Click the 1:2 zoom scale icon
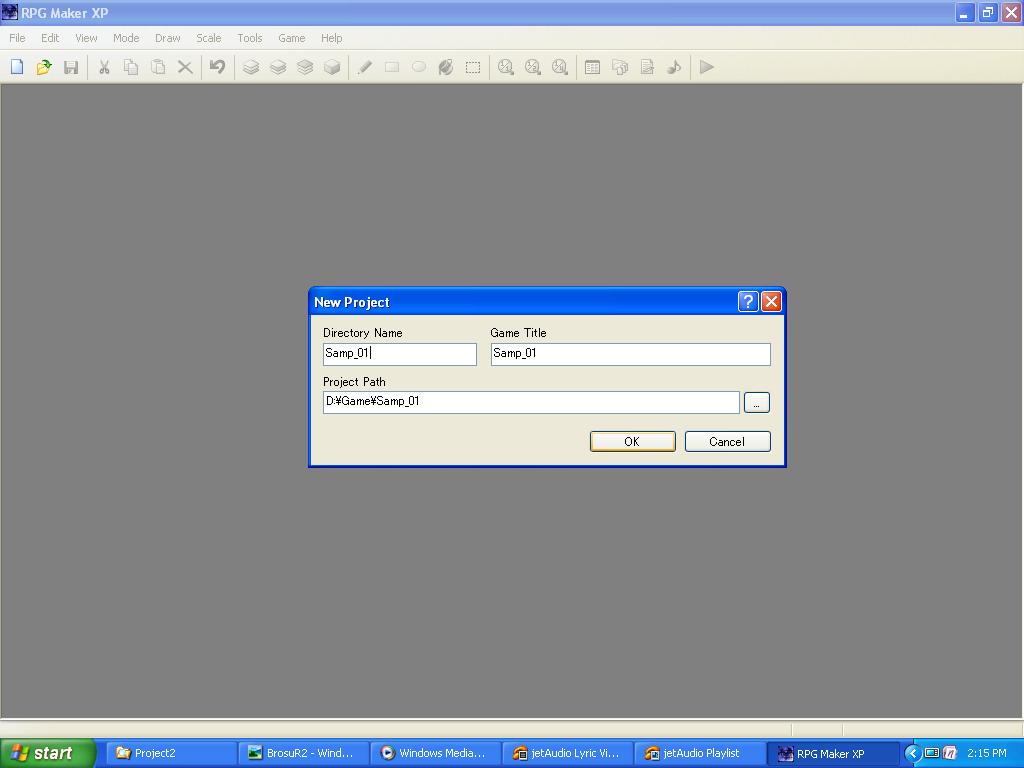The image size is (1024, 768). point(533,67)
